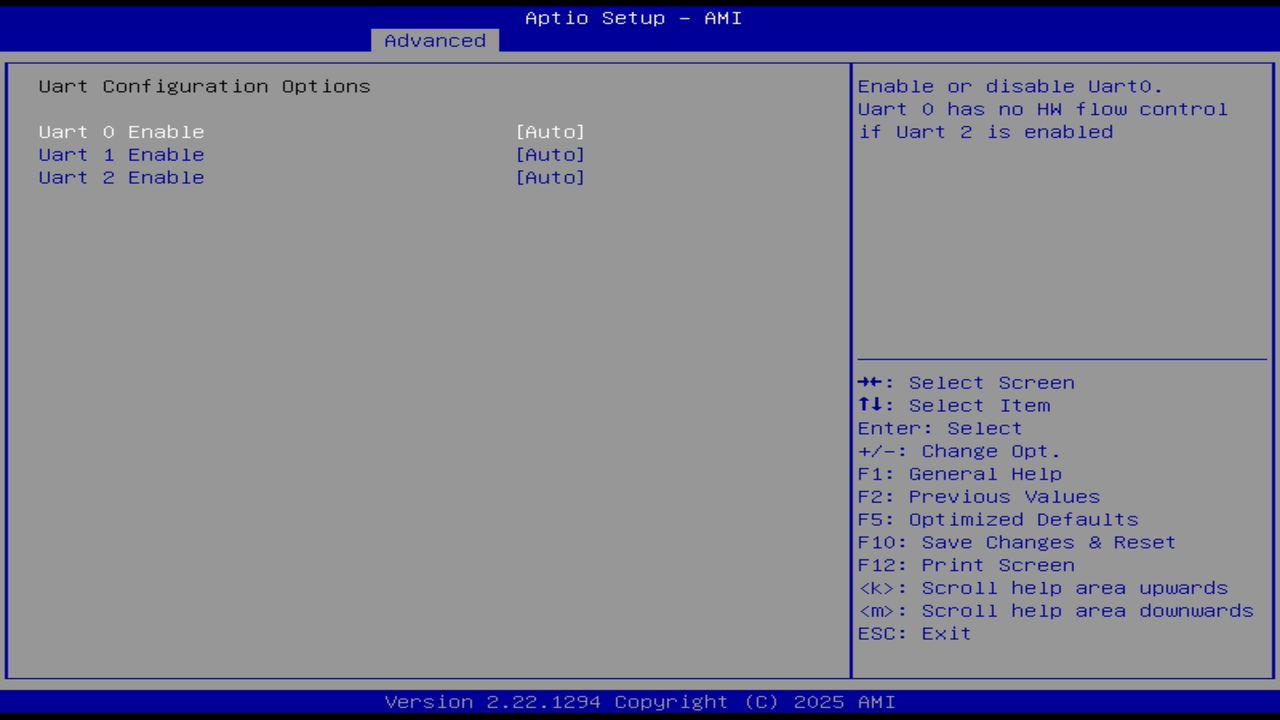Click the Uart0 help description text
The image size is (1280, 720).
pyautogui.click(x=1042, y=108)
